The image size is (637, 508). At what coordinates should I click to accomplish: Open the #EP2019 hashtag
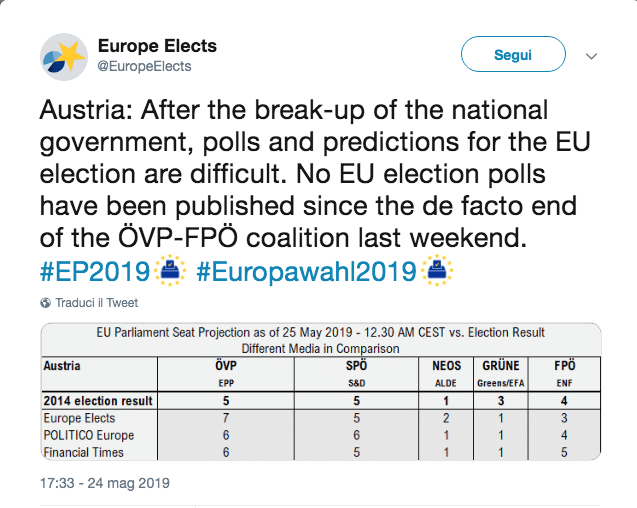95,270
